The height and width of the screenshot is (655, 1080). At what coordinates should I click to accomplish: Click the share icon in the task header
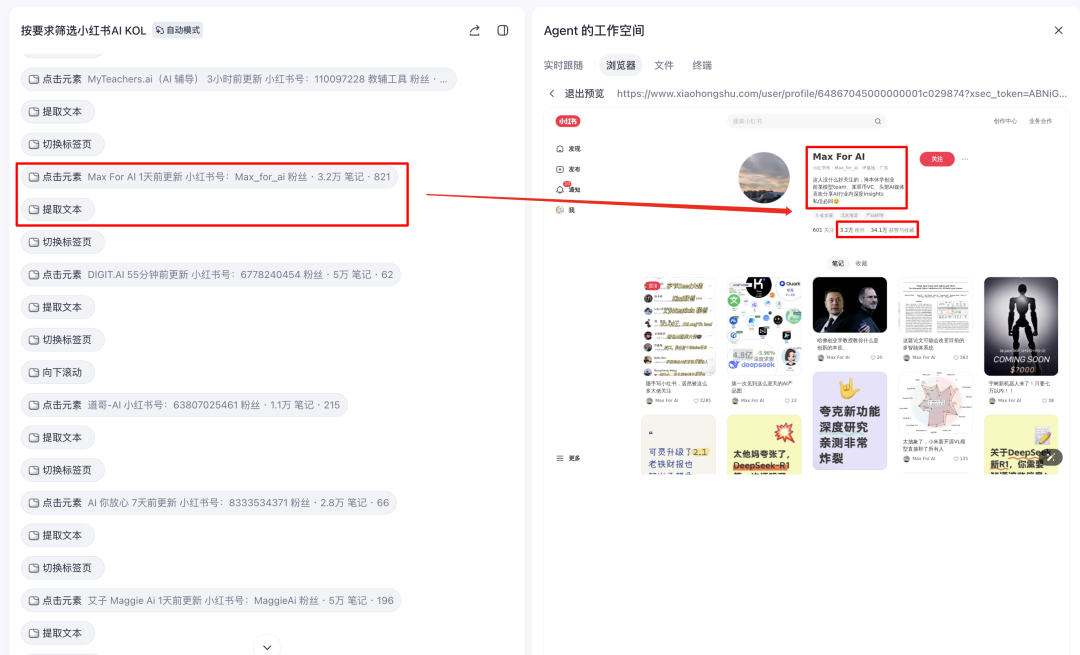[x=475, y=30]
